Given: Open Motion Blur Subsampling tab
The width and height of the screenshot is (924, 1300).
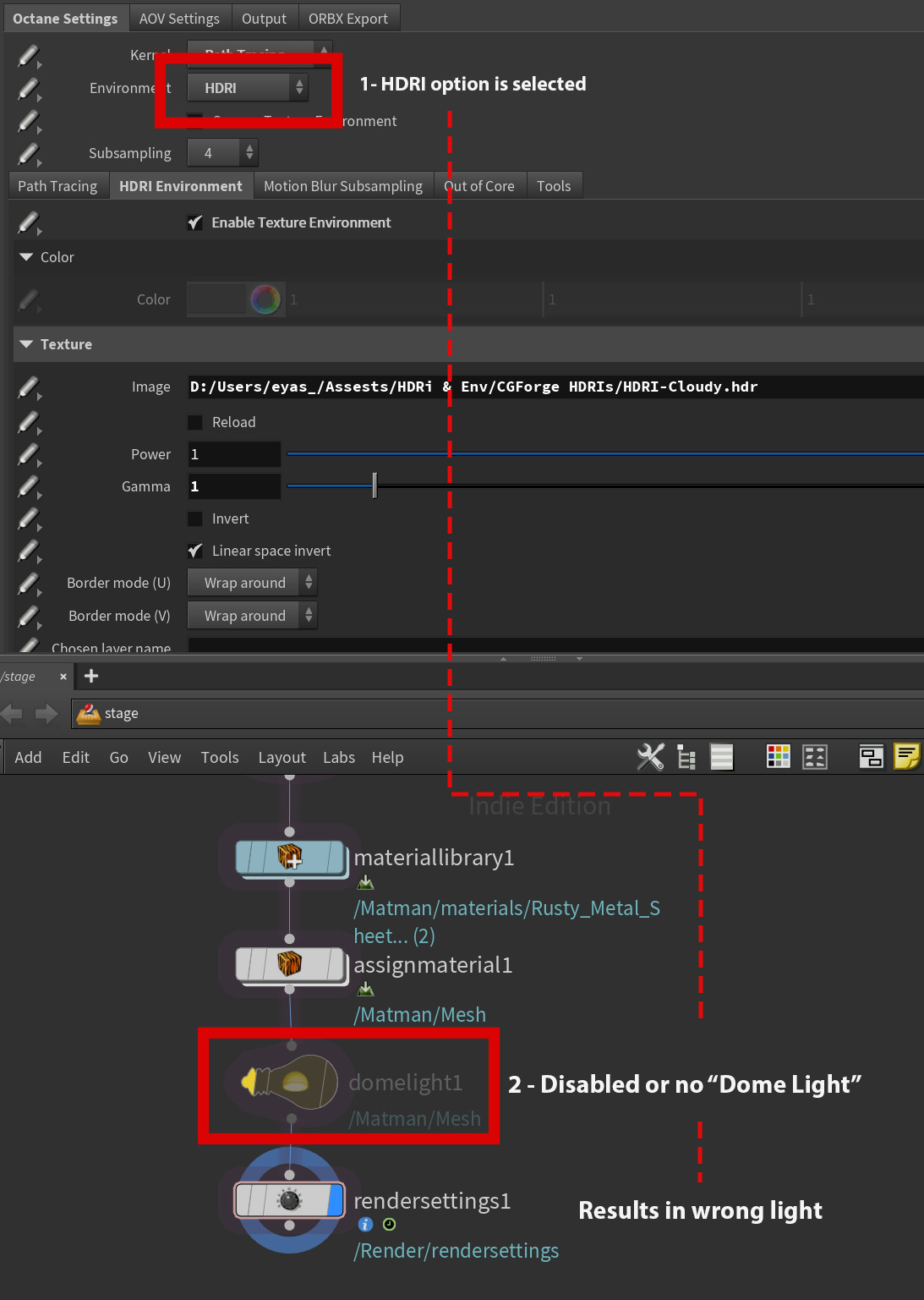Looking at the screenshot, I should (x=343, y=186).
